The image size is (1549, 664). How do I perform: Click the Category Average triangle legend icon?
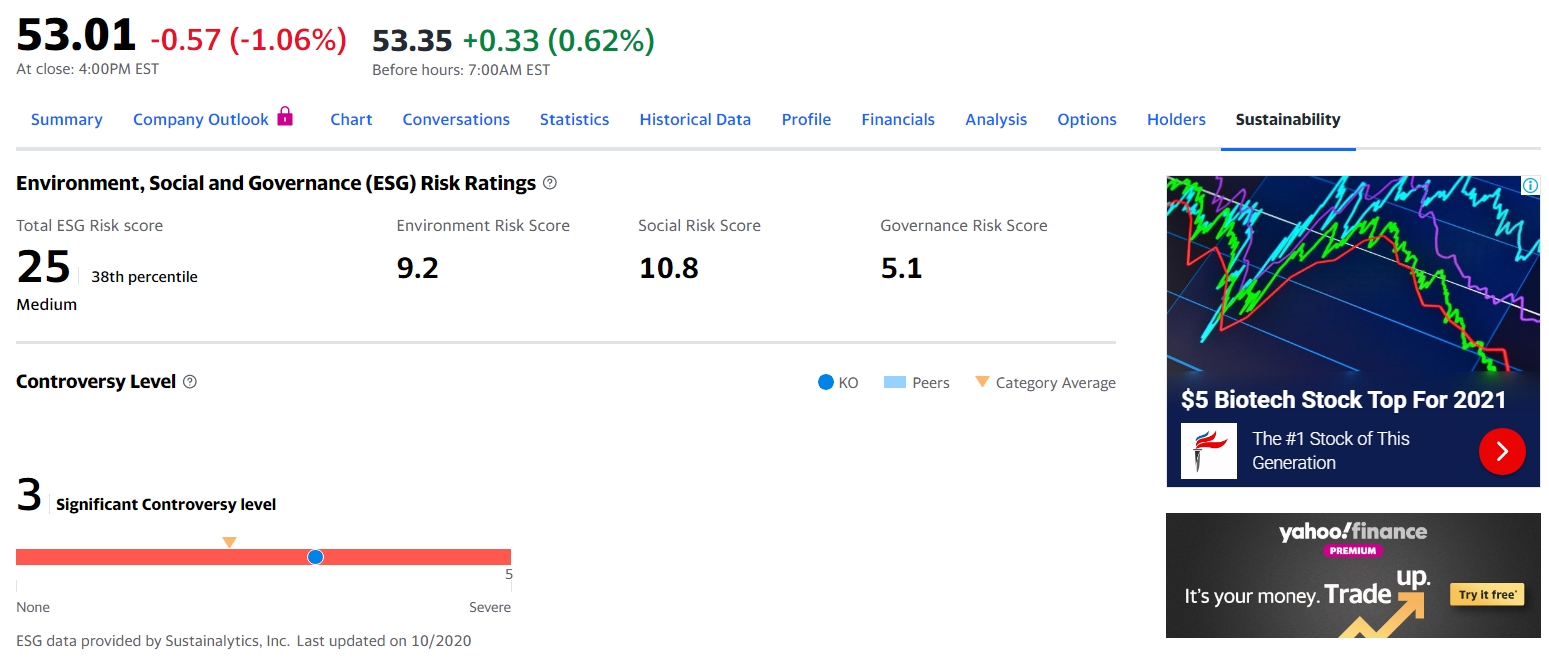tap(982, 381)
